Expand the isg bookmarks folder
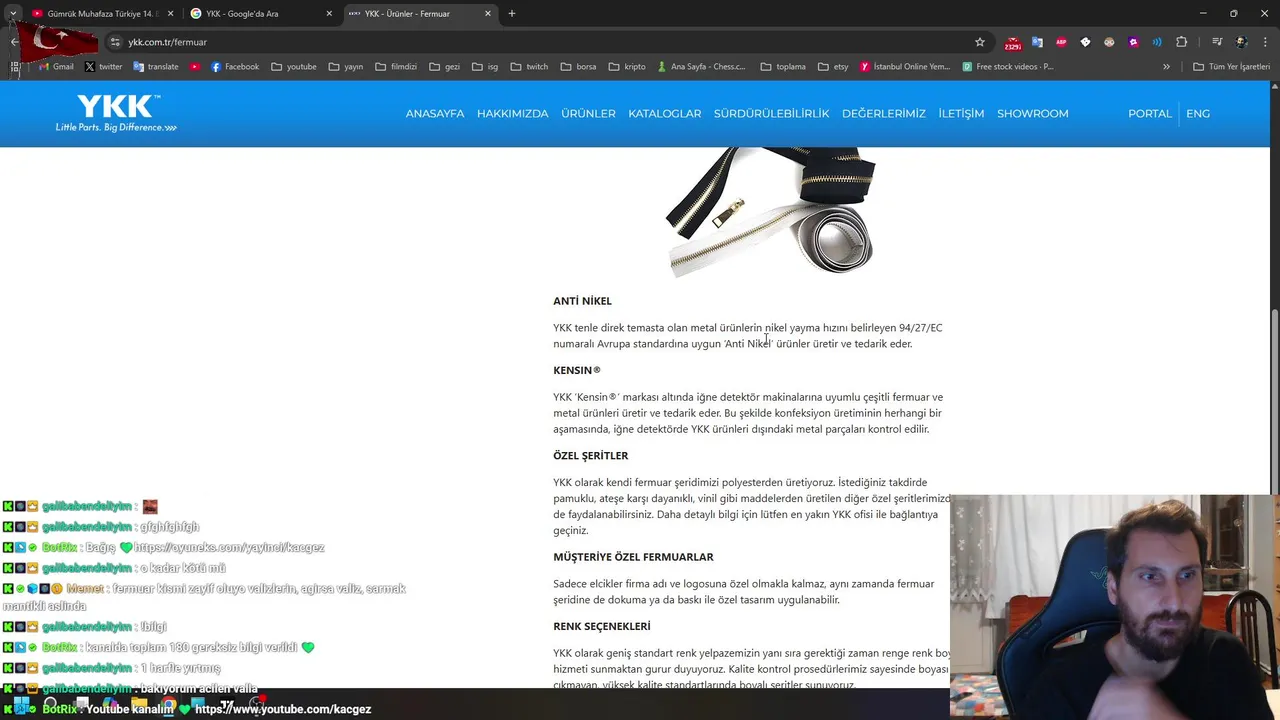The width and height of the screenshot is (1280, 720). click(x=485, y=67)
